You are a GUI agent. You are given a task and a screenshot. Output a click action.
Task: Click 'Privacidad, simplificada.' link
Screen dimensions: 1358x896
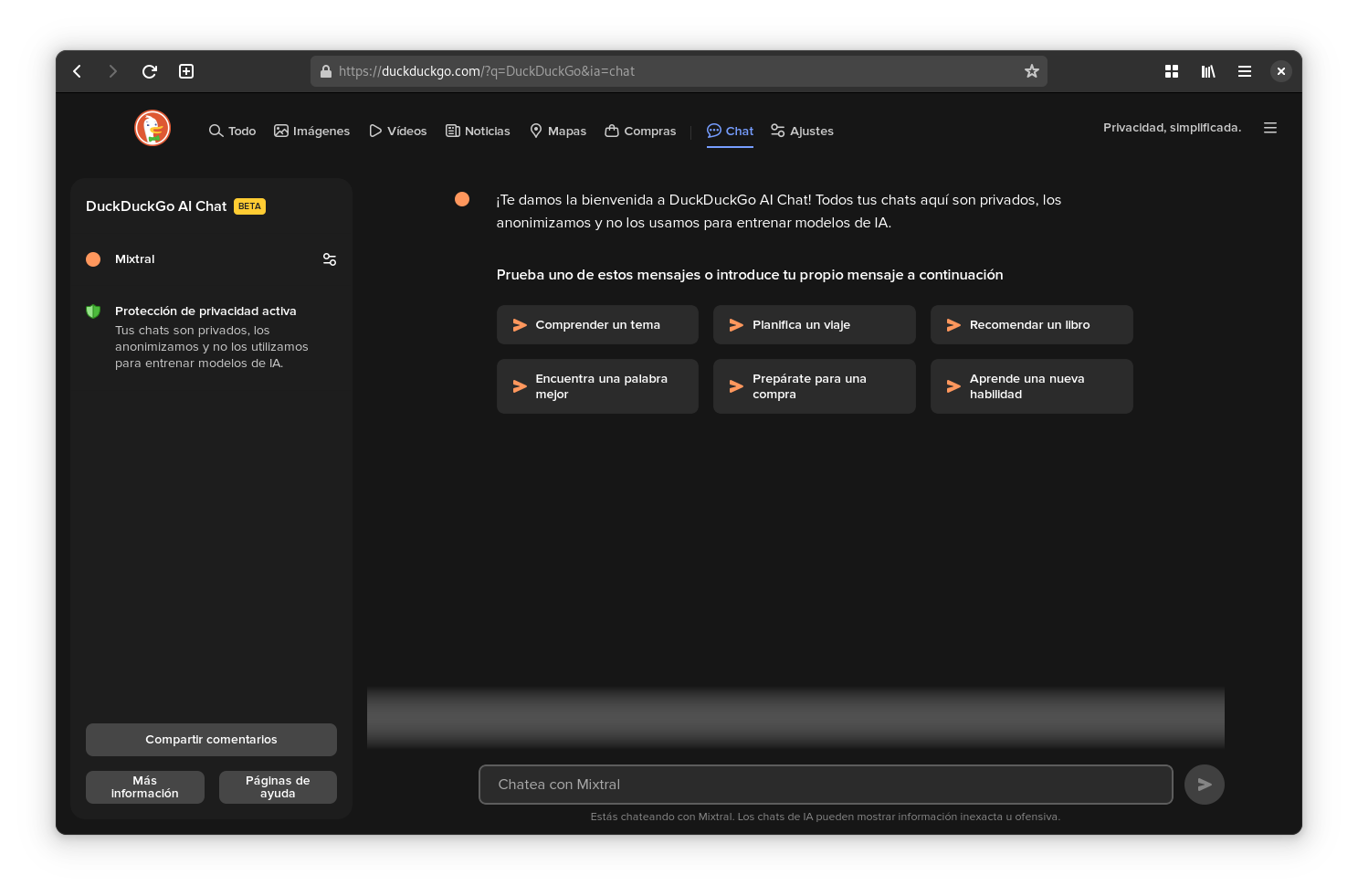click(x=1172, y=128)
